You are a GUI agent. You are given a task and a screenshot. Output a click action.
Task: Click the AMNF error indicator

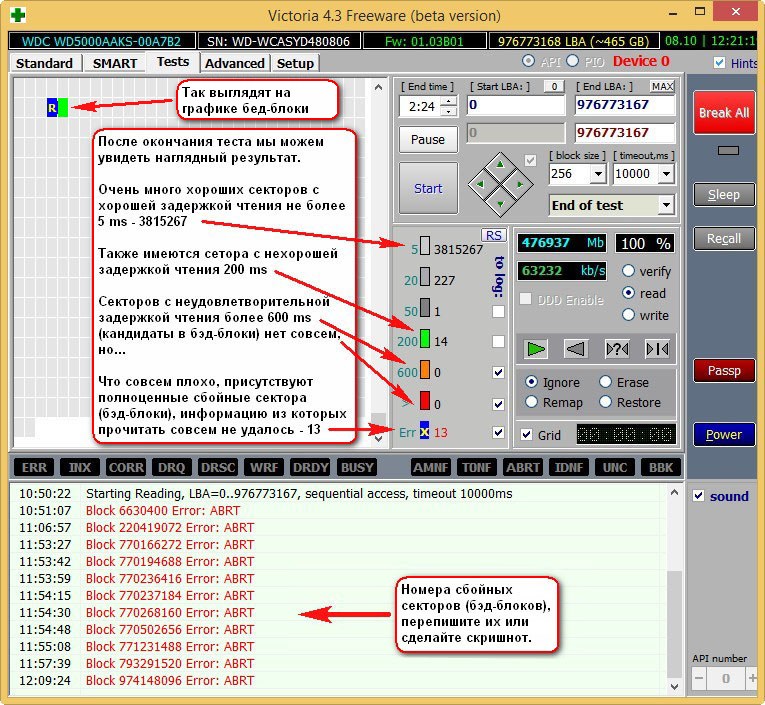(431, 467)
